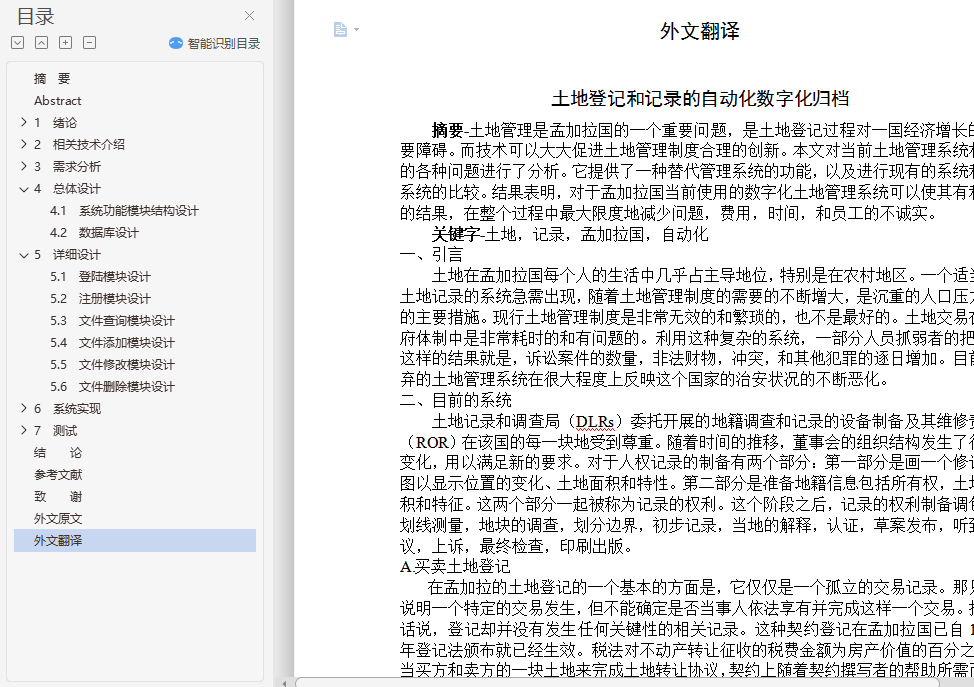Jump to 5.4 文件添加模块设计

(112, 342)
